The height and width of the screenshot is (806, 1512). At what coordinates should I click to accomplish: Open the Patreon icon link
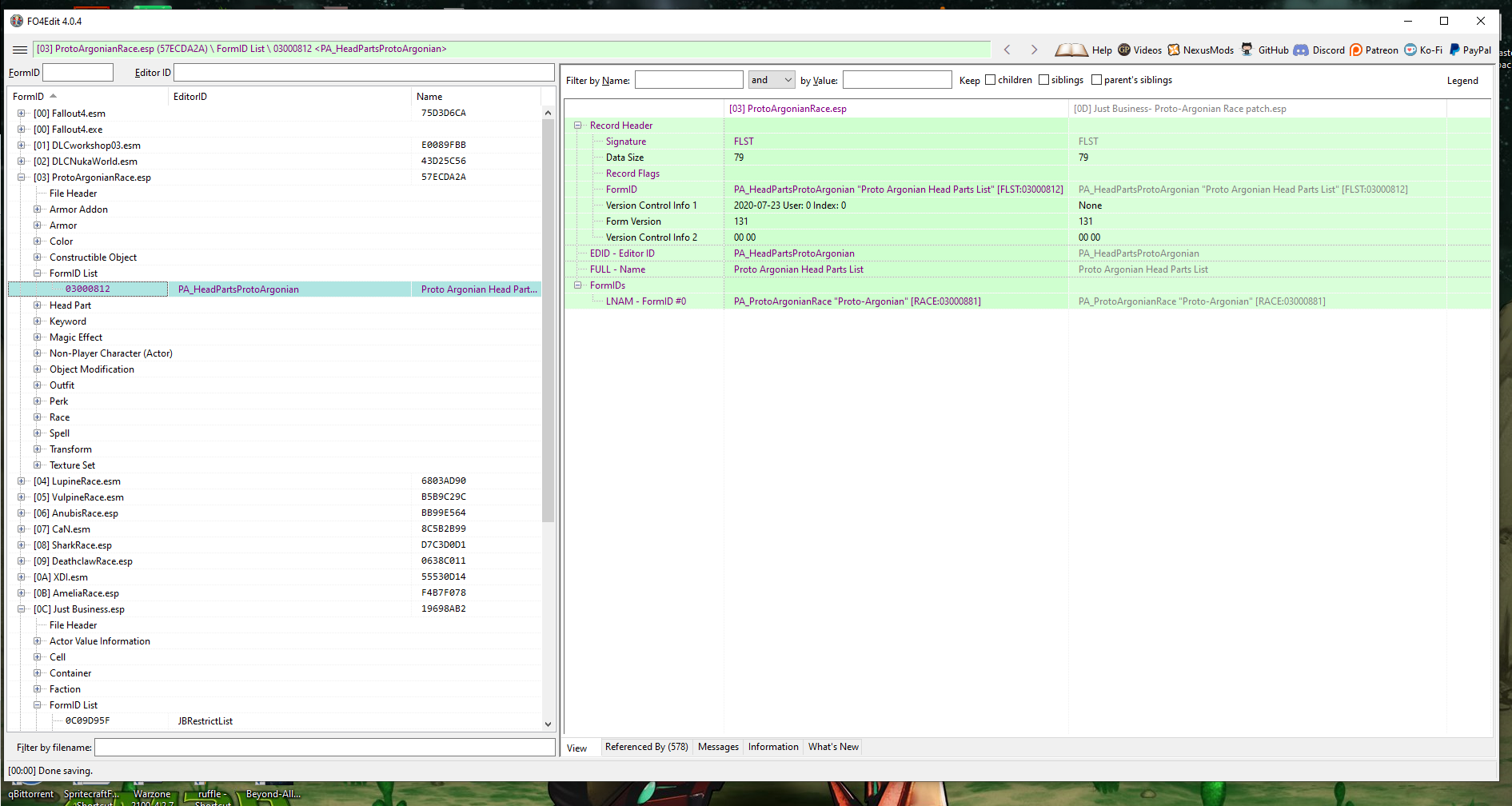tap(1356, 50)
